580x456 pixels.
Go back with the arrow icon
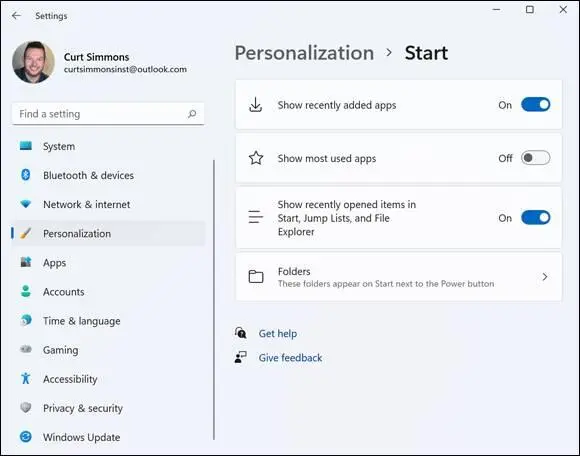click(16, 16)
